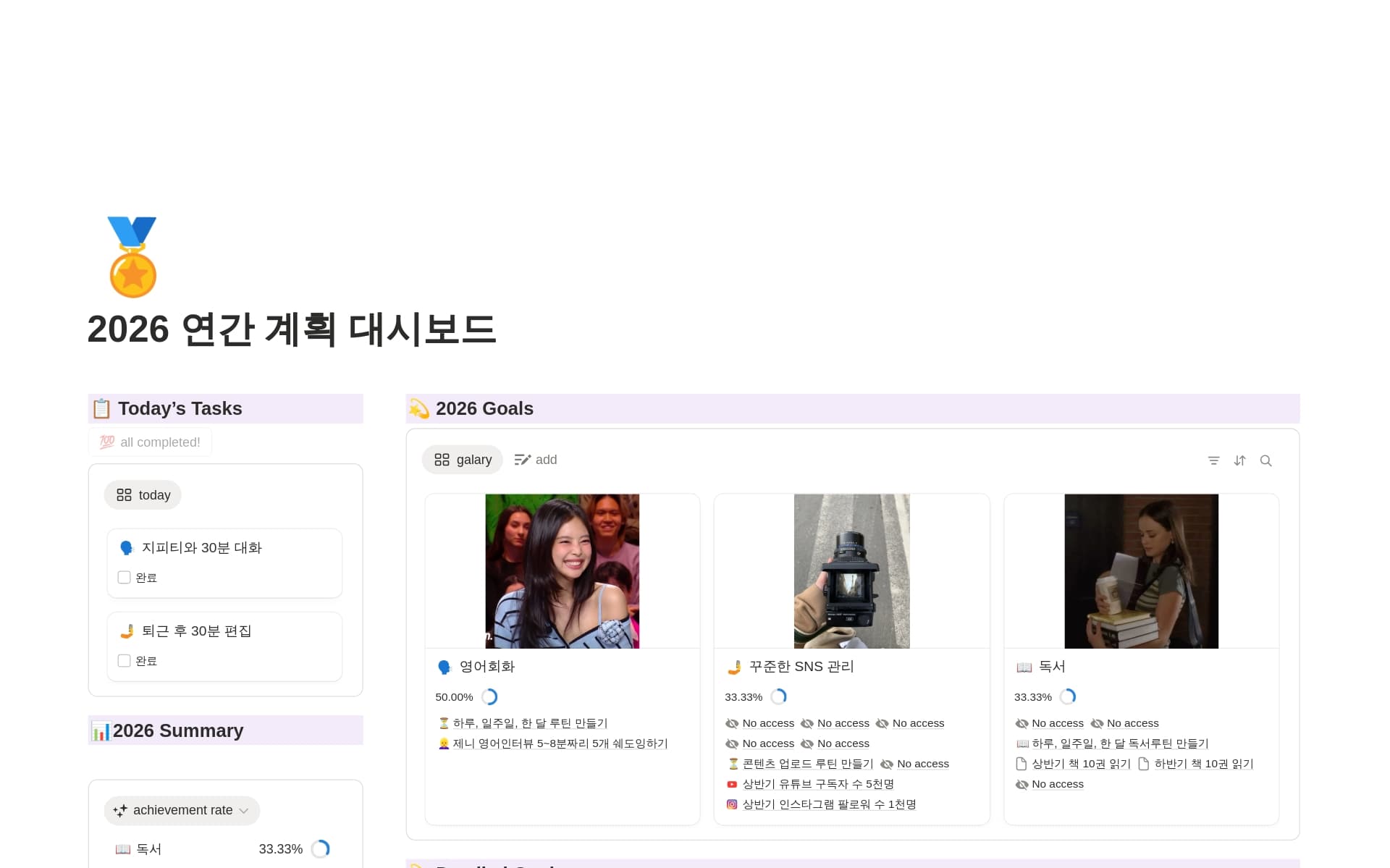The height and width of the screenshot is (868, 1390).
Task: Select the today view tab
Action: 143,495
